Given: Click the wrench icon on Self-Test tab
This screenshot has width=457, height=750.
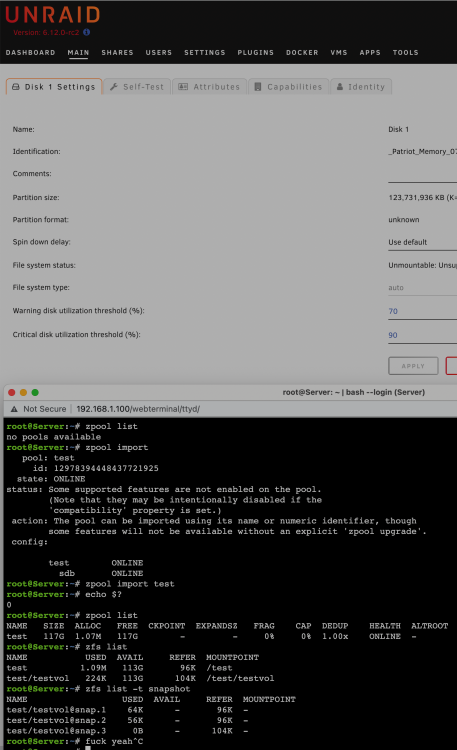Looking at the screenshot, I should 114,87.
